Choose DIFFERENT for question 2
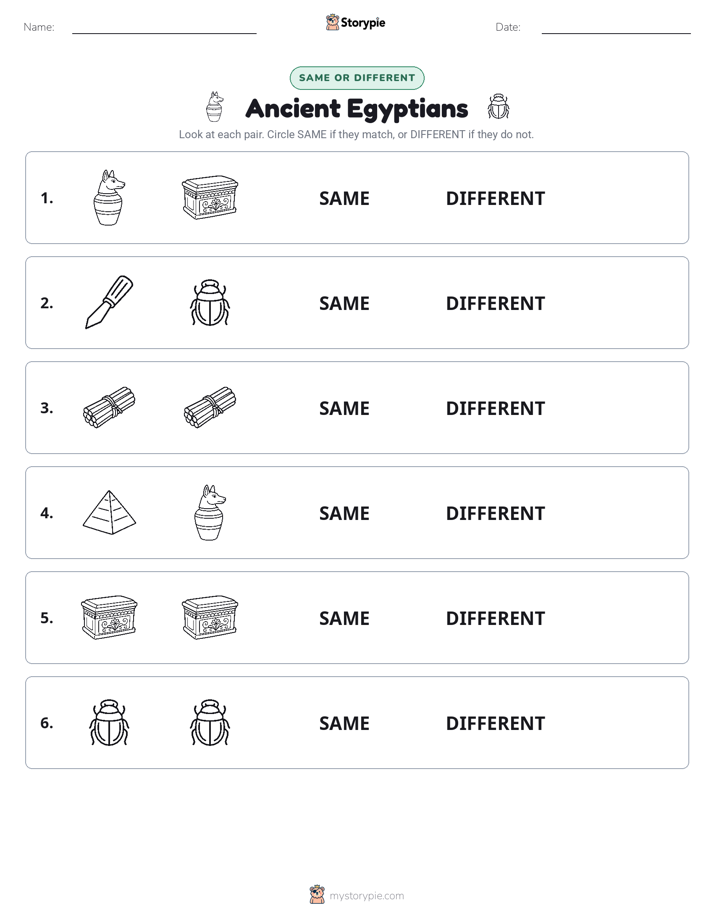 coord(495,303)
